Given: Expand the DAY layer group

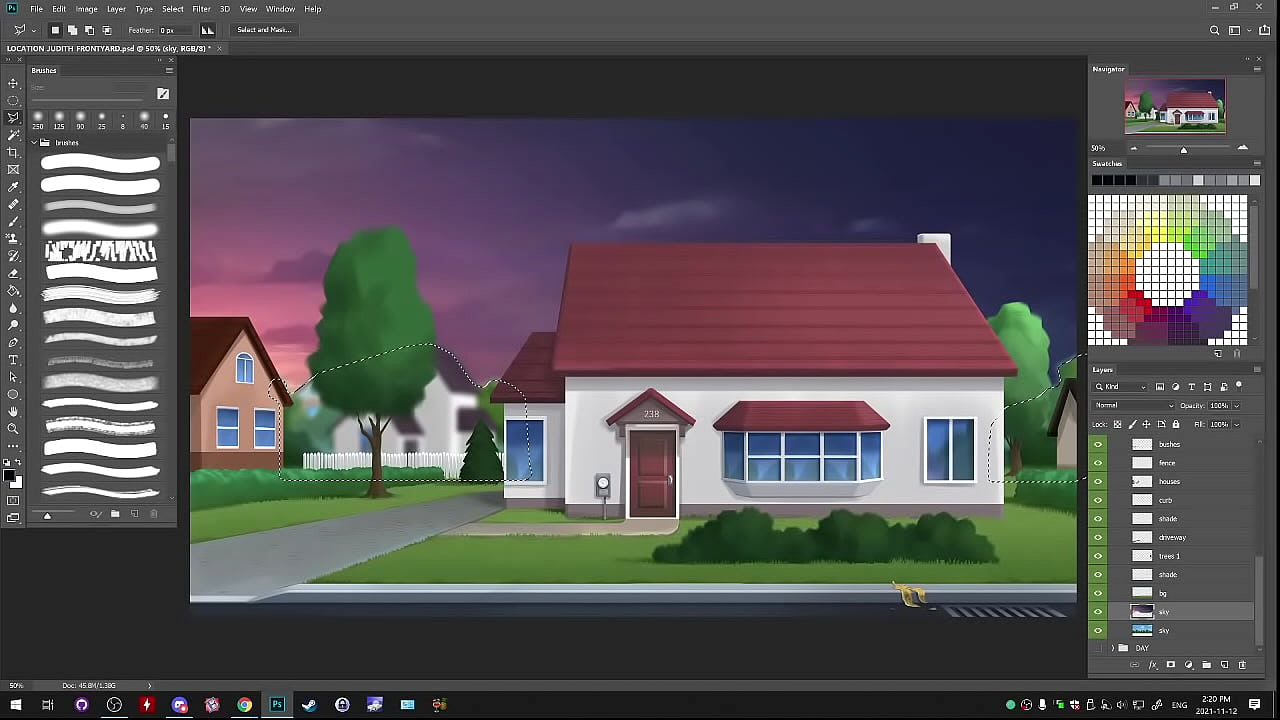Looking at the screenshot, I should pos(1113,648).
